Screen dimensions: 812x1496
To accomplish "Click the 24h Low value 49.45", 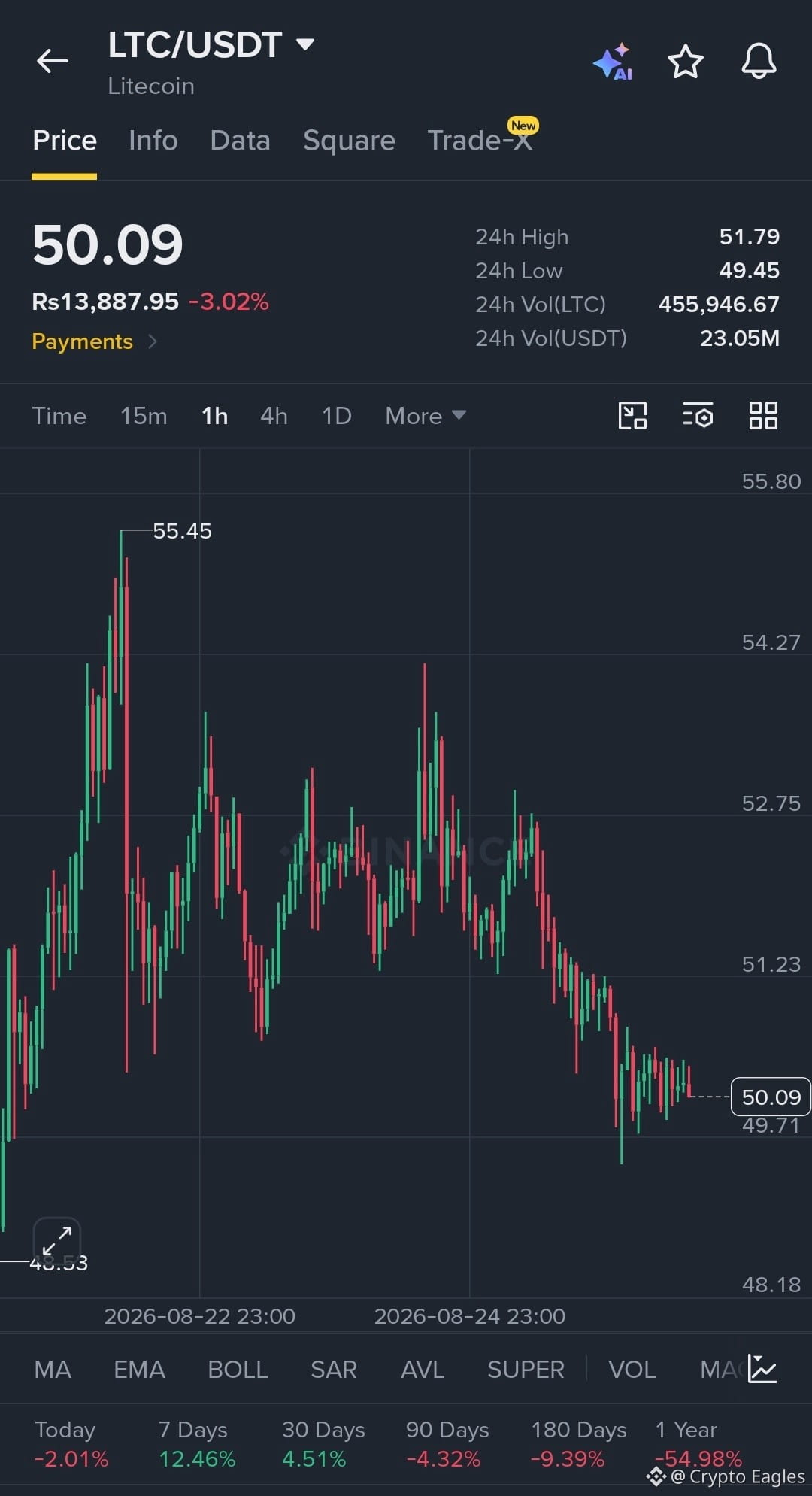I will (749, 271).
